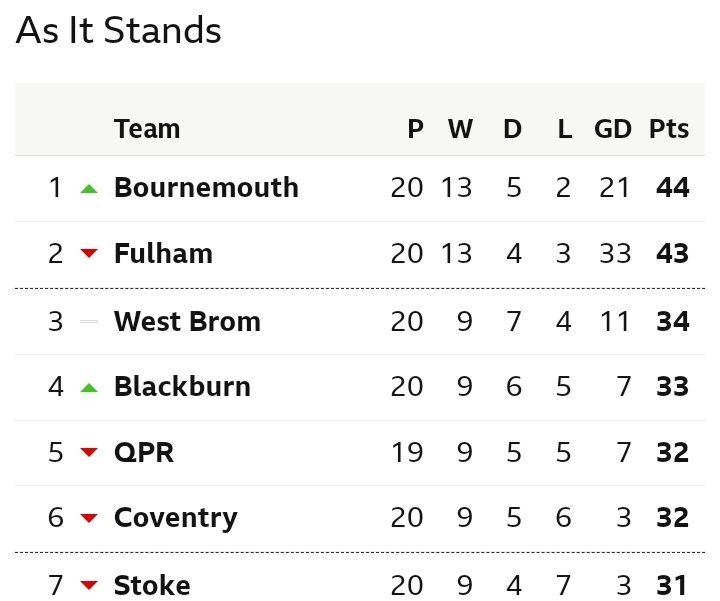Select the Blackburn team name
The height and width of the screenshot is (601, 720).
click(x=182, y=386)
